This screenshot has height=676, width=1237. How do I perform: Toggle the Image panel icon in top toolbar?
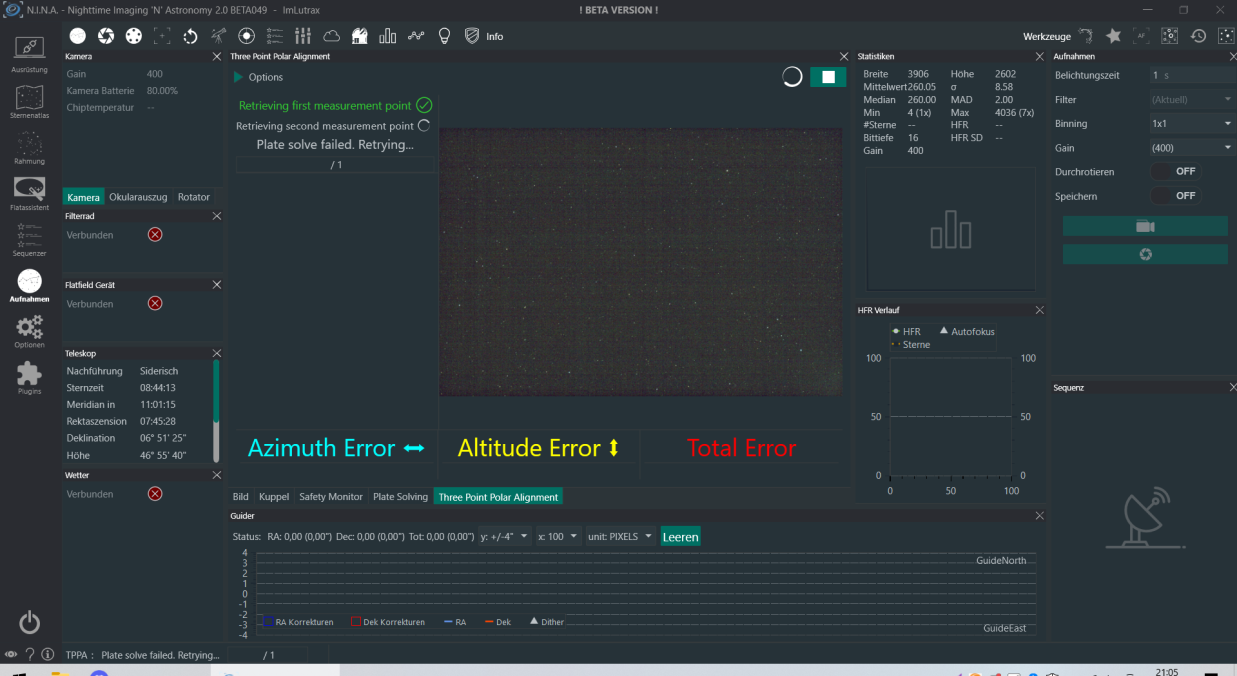(x=77, y=36)
